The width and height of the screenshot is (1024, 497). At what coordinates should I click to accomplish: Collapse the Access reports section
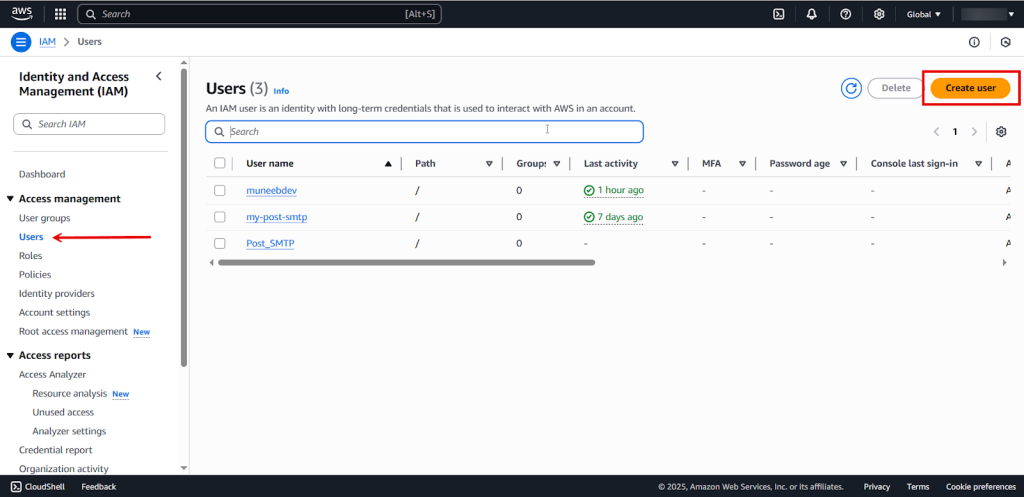coord(10,356)
